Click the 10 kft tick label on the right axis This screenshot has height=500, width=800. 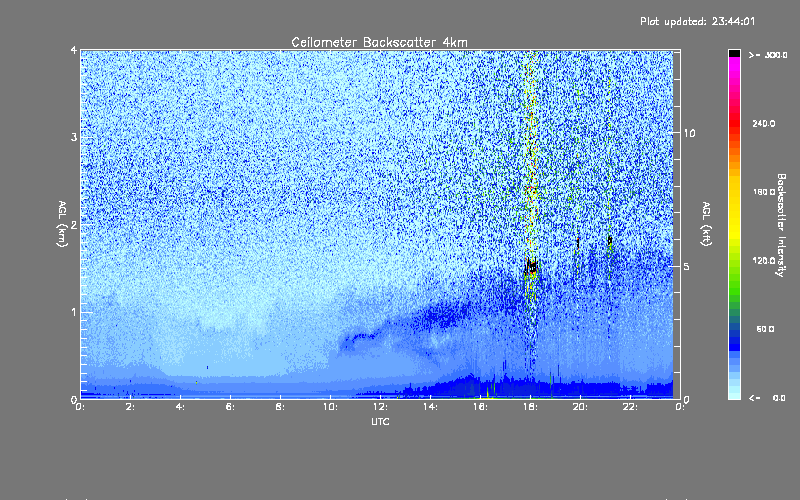[689, 133]
